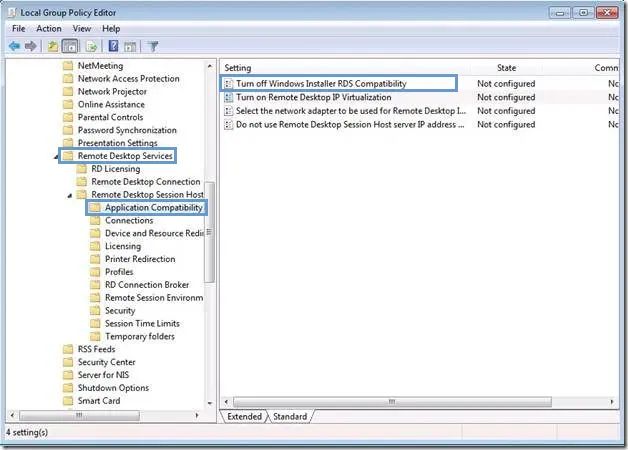The image size is (628, 450).
Task: Open the View menu
Action: pyautogui.click(x=82, y=29)
